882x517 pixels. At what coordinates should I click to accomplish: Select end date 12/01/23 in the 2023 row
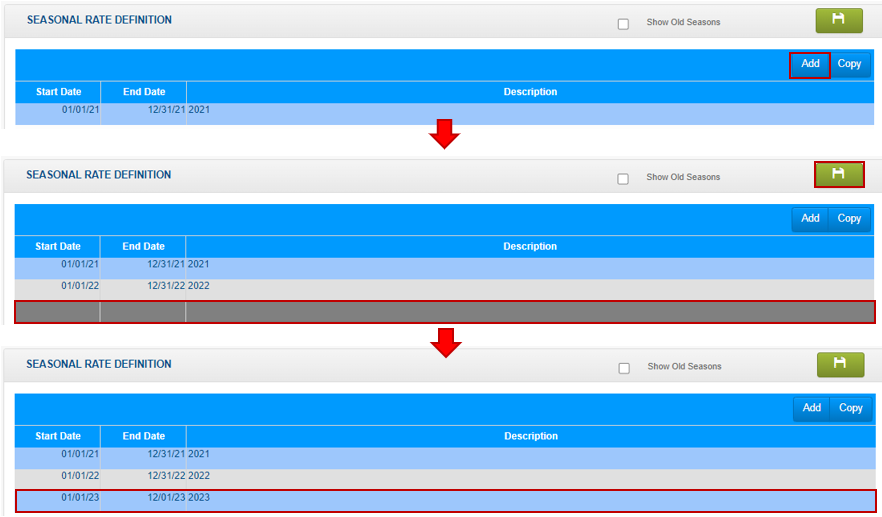coord(166,498)
